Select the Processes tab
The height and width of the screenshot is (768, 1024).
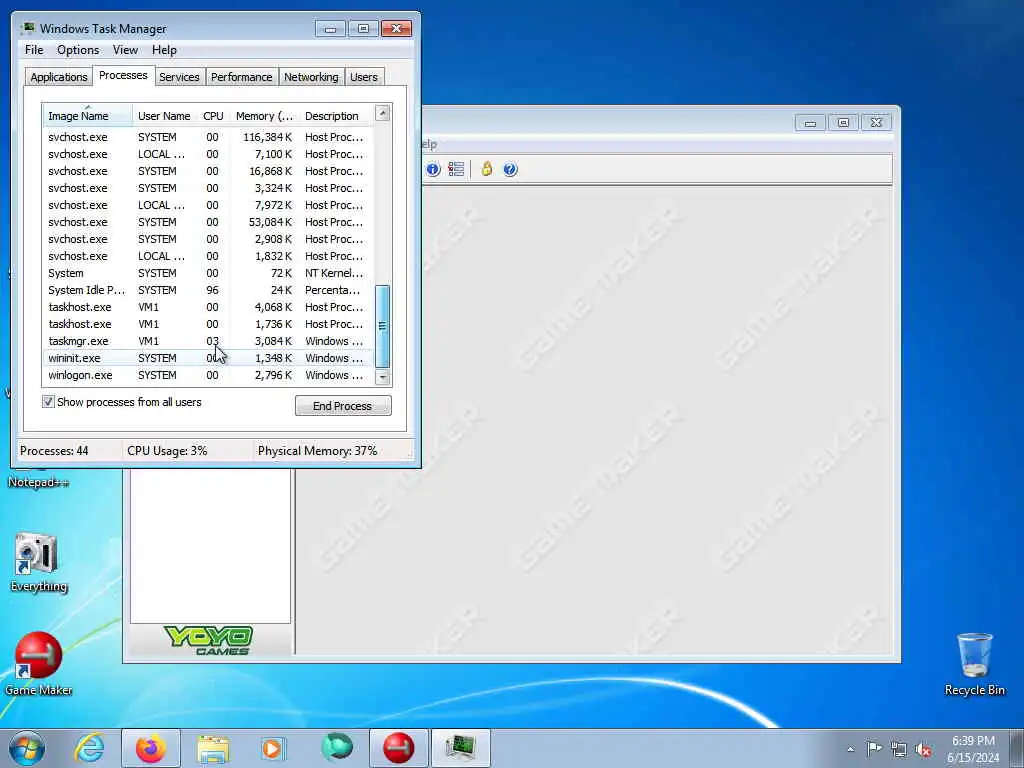tap(123, 76)
